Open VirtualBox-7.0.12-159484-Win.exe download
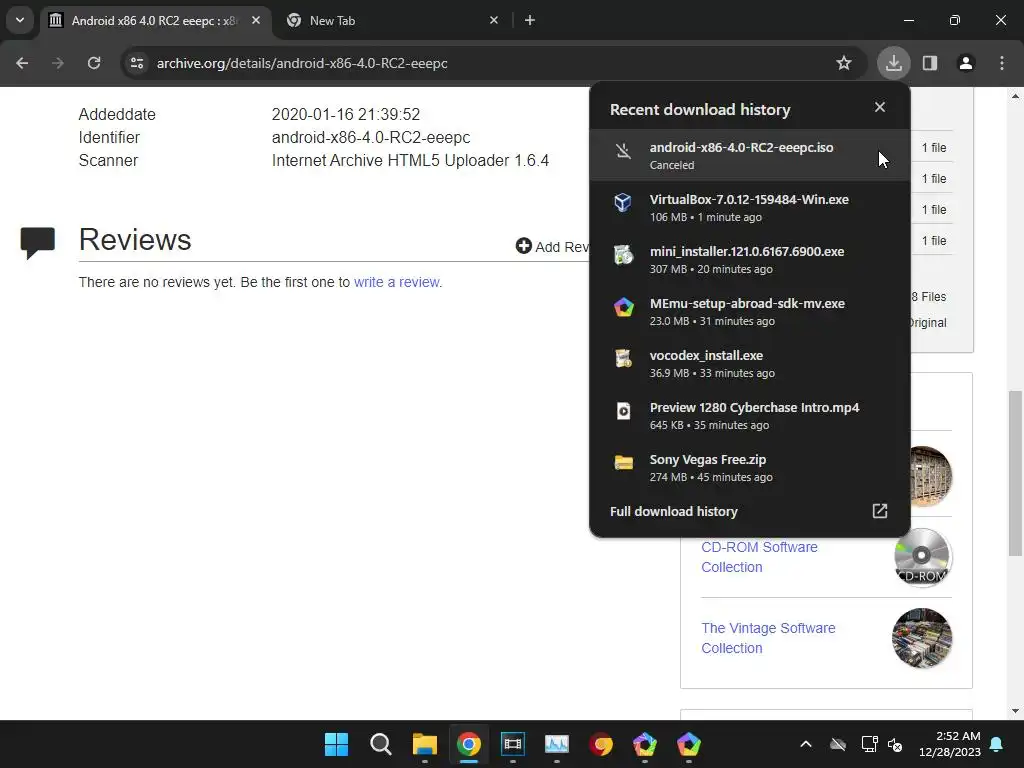This screenshot has height=768, width=1024. (x=750, y=208)
